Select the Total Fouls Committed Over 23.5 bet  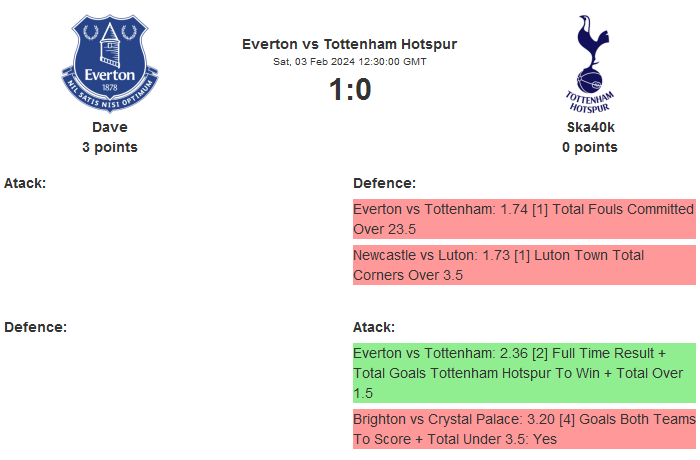(x=523, y=219)
